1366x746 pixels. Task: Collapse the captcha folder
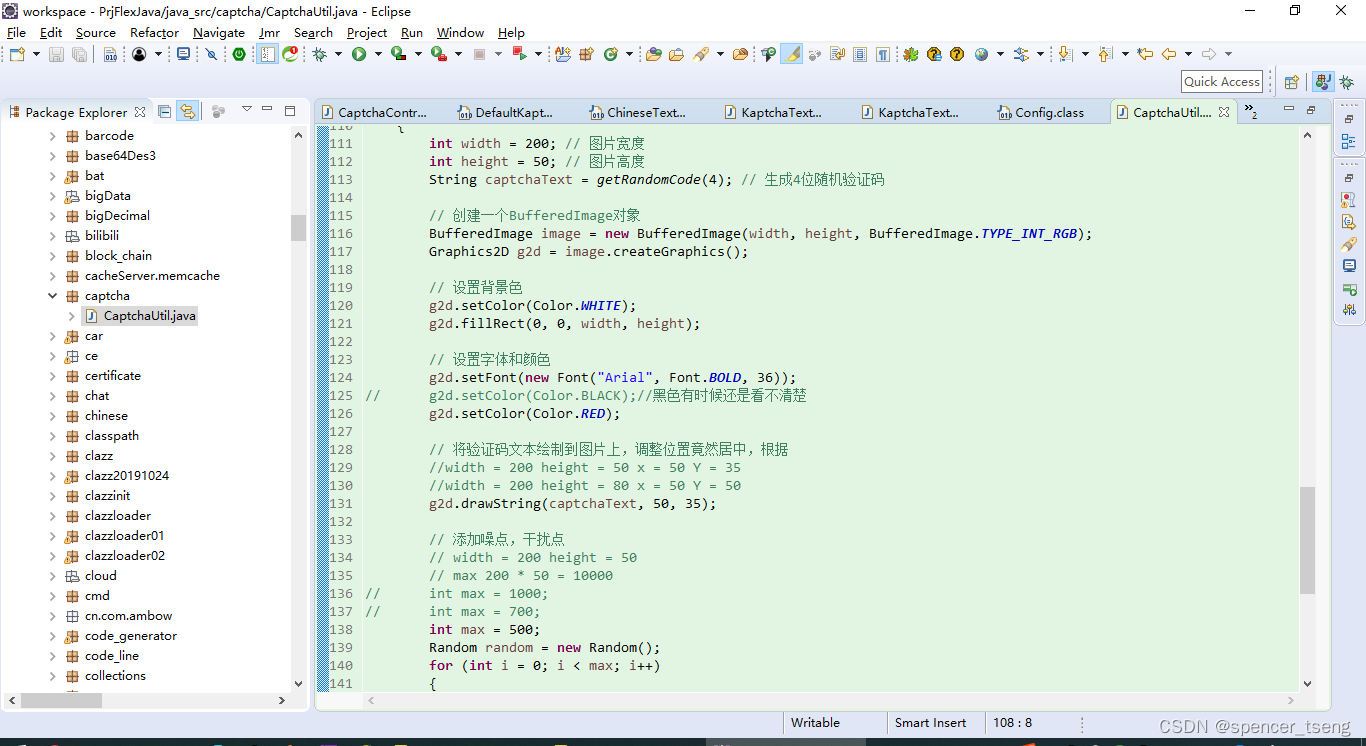coord(53,295)
